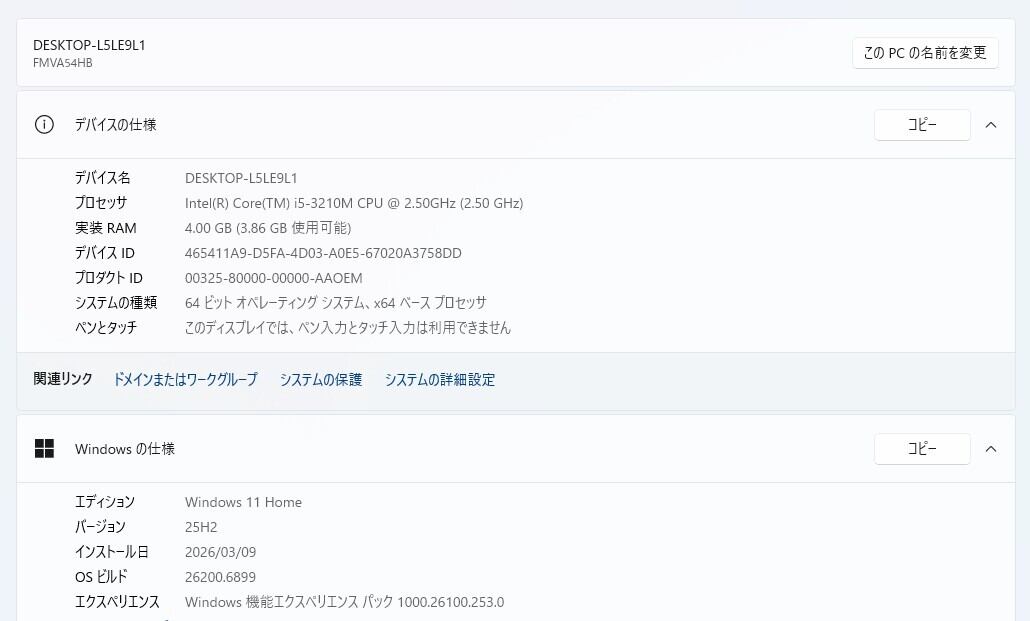The image size is (1030, 621).
Task: Select the Windows 11 Home edition value
Action: click(243, 502)
